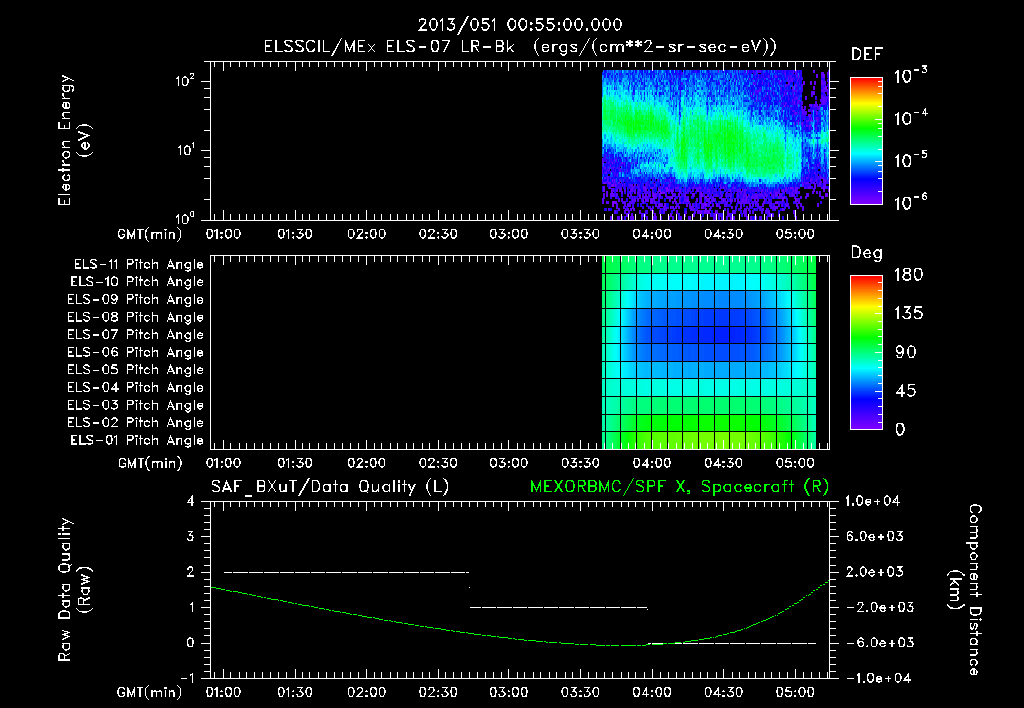This screenshot has height=708, width=1024.
Task: Click the ELS-09 Pitch Angle row label
Action: click(135, 300)
